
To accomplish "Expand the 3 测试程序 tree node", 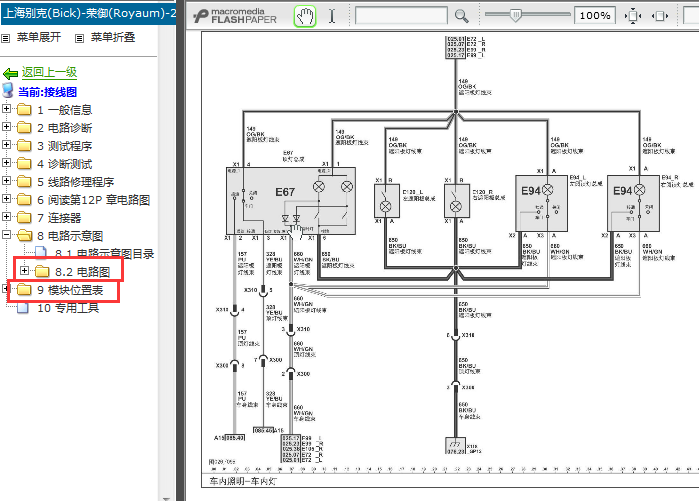I will click(6, 144).
